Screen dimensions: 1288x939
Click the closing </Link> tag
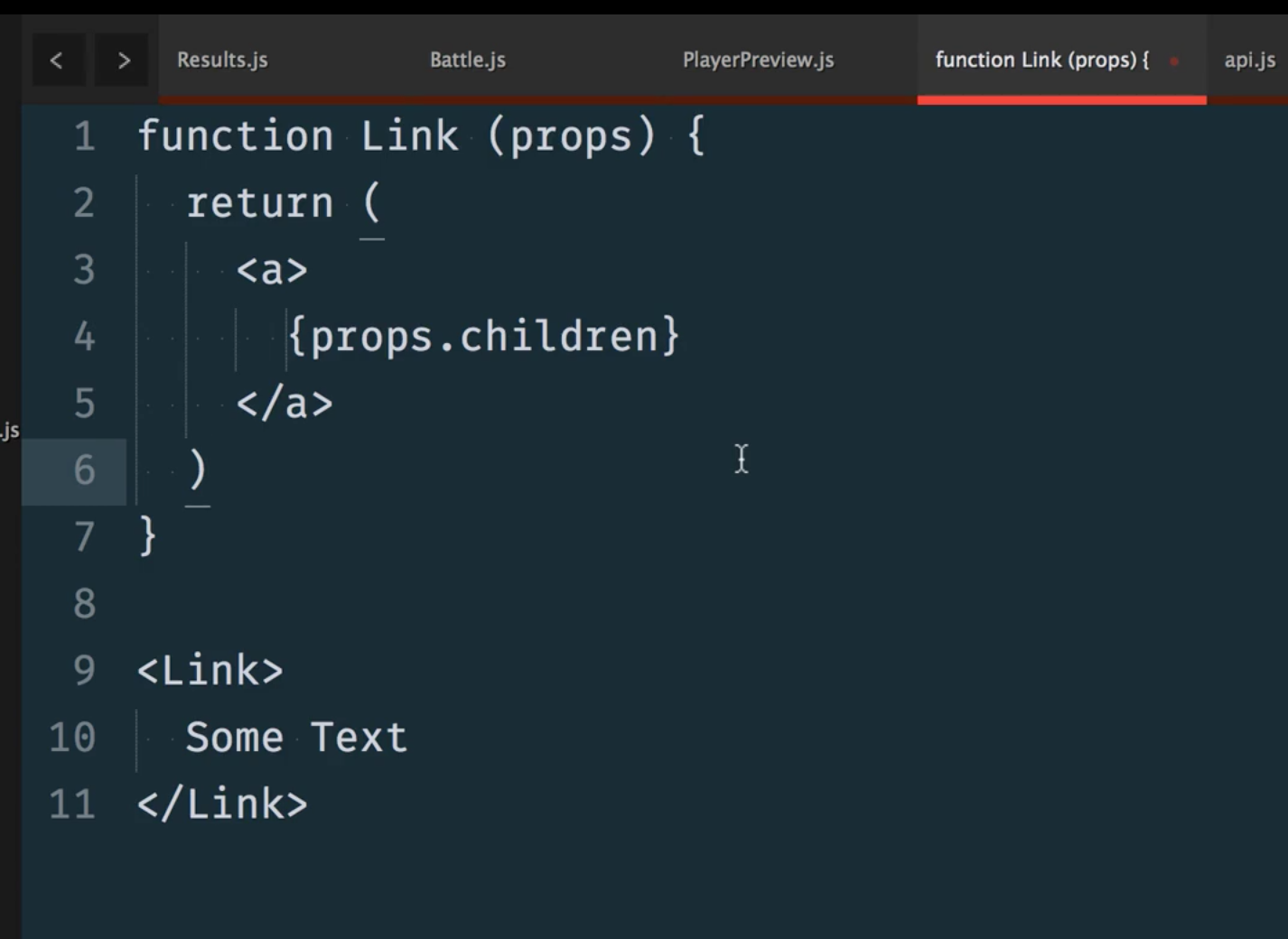tap(222, 804)
